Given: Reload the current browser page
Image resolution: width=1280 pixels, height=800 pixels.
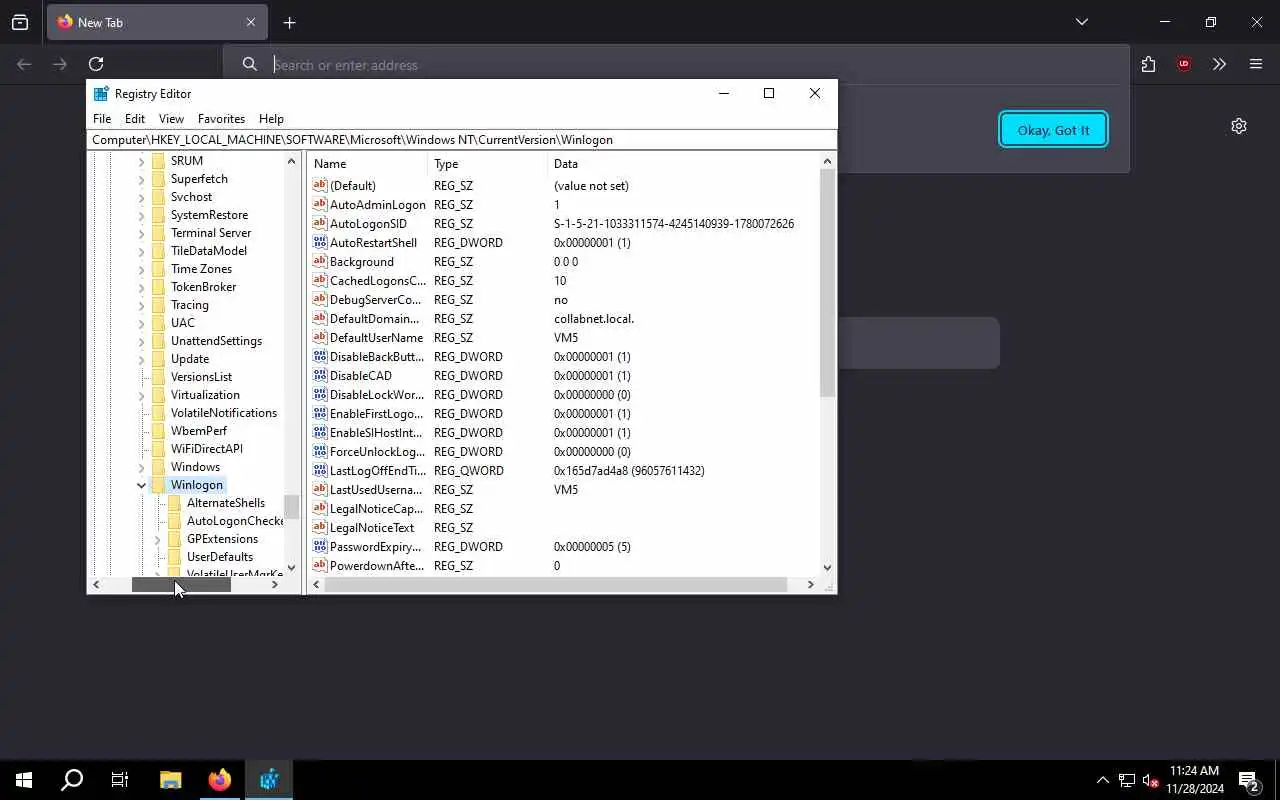Looking at the screenshot, I should [96, 64].
